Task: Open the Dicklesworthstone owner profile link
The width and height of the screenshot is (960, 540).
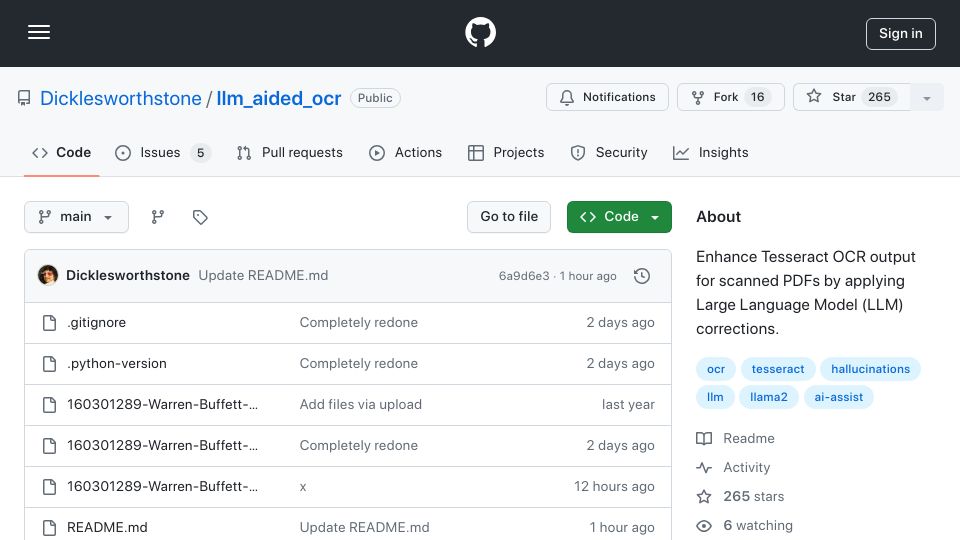Action: [121, 98]
